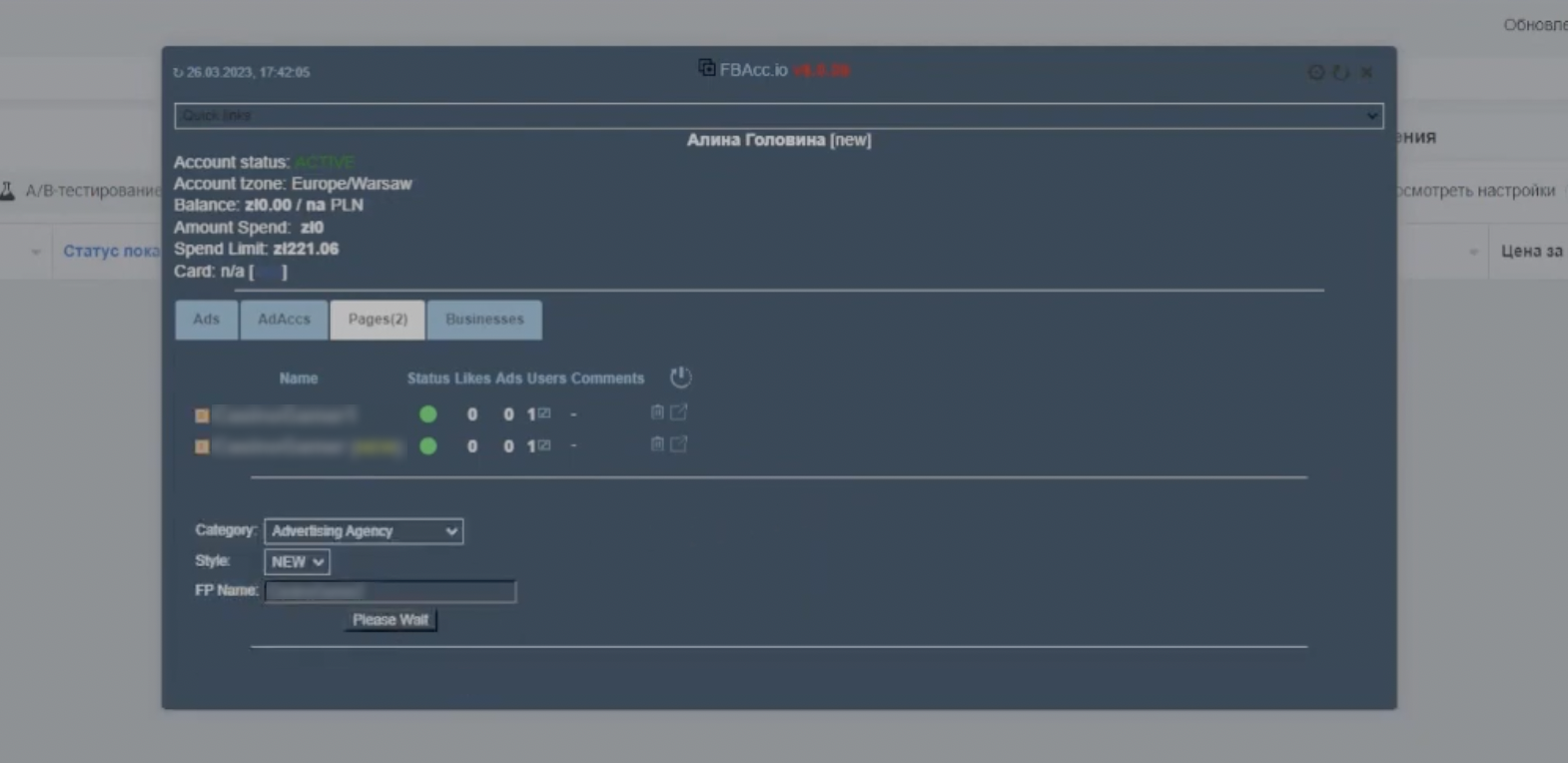Image resolution: width=1568 pixels, height=763 pixels.
Task: Click the blurred name of top page row
Action: click(x=285, y=413)
